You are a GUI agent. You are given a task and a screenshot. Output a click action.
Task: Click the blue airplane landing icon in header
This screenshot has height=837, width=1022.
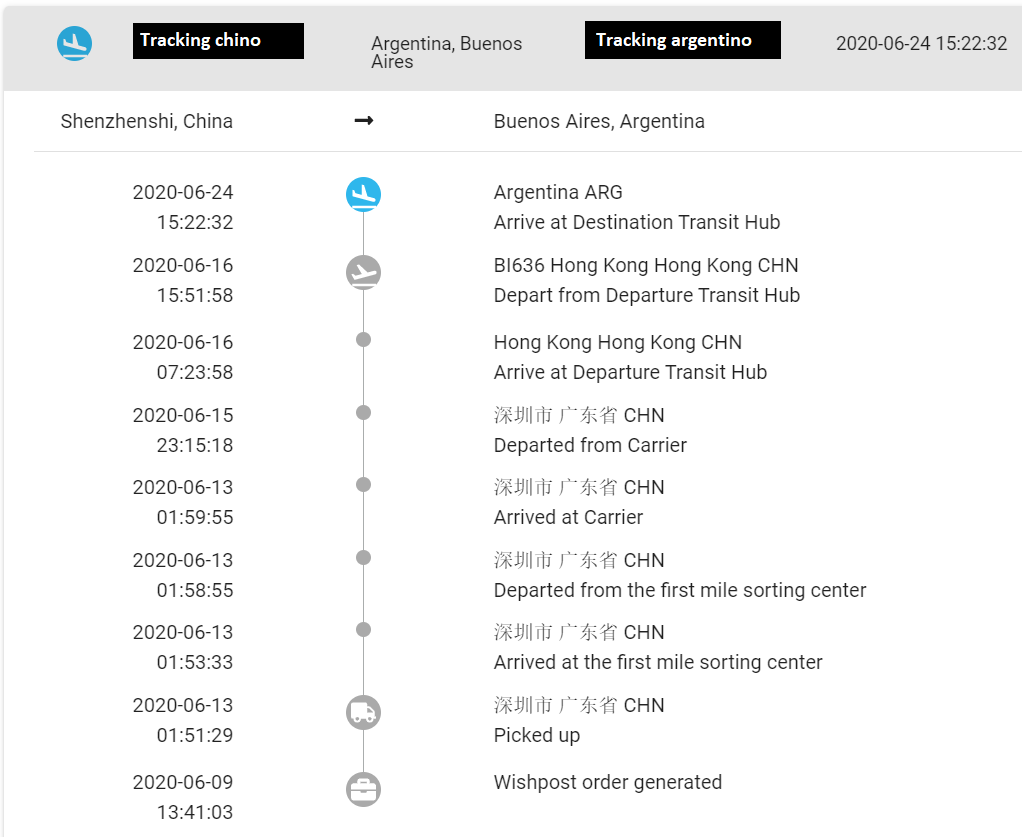(x=75, y=44)
